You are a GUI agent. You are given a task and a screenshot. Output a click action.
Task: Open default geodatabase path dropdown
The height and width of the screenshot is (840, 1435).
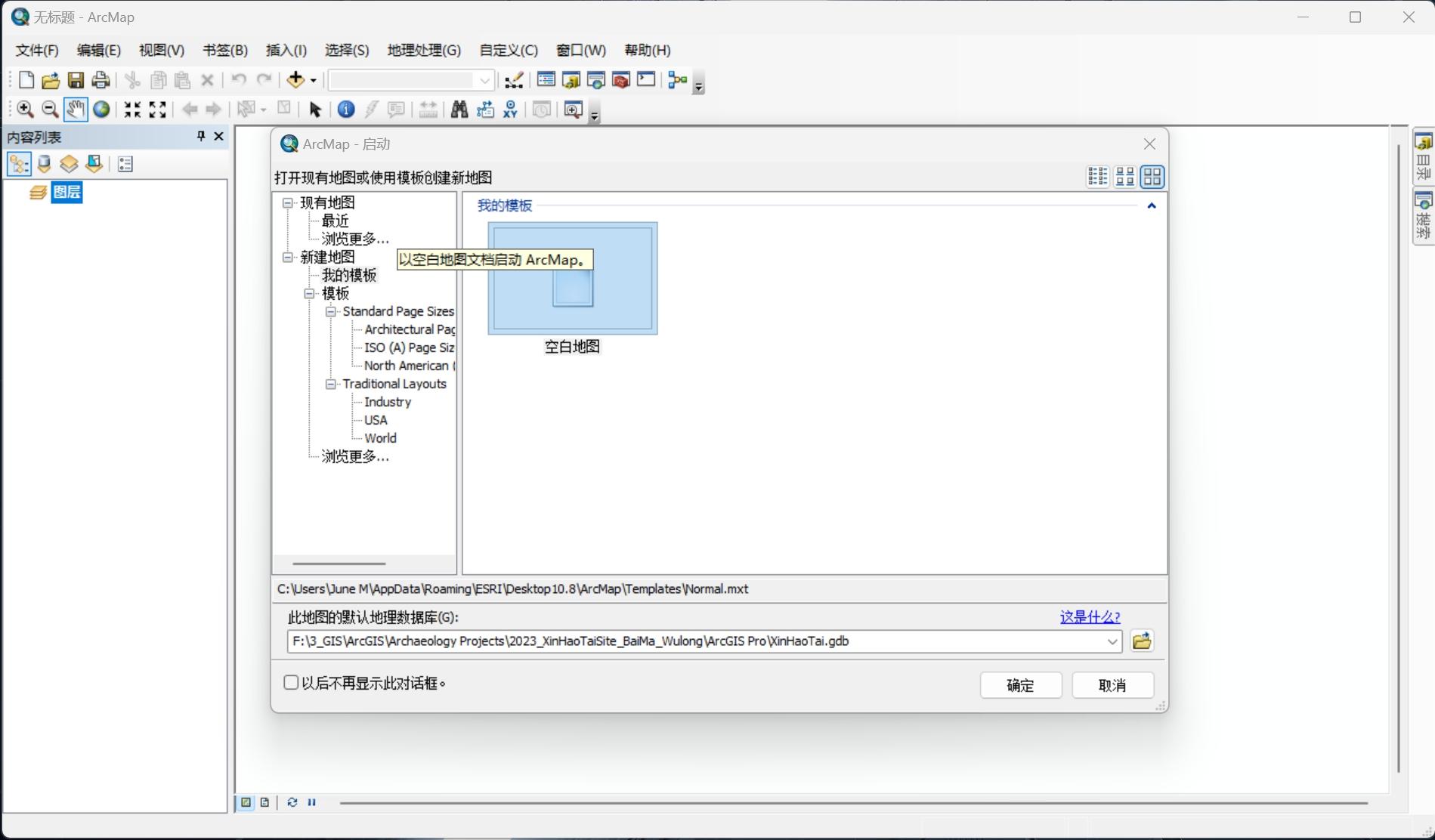1112,641
